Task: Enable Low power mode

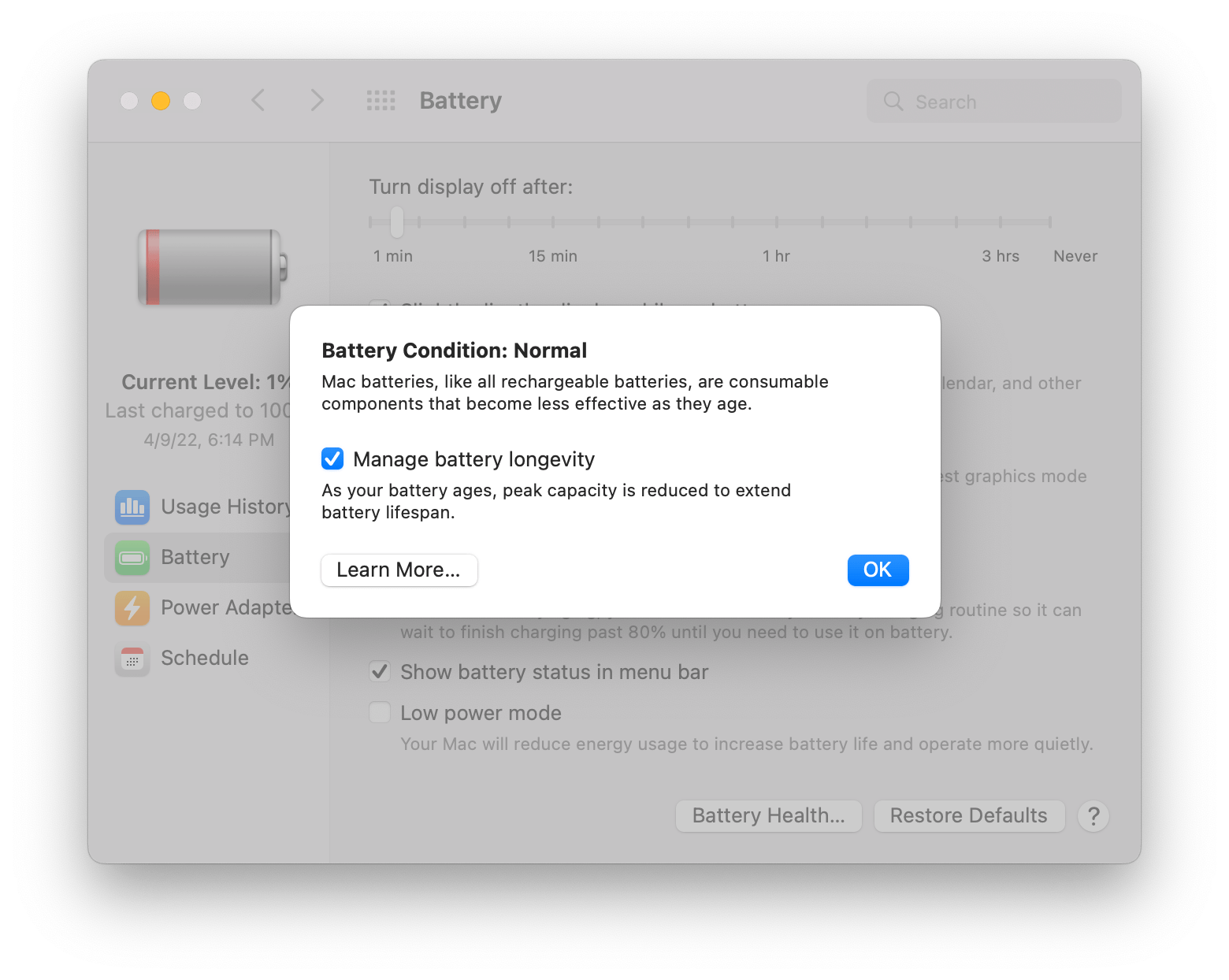Action: coord(379,712)
